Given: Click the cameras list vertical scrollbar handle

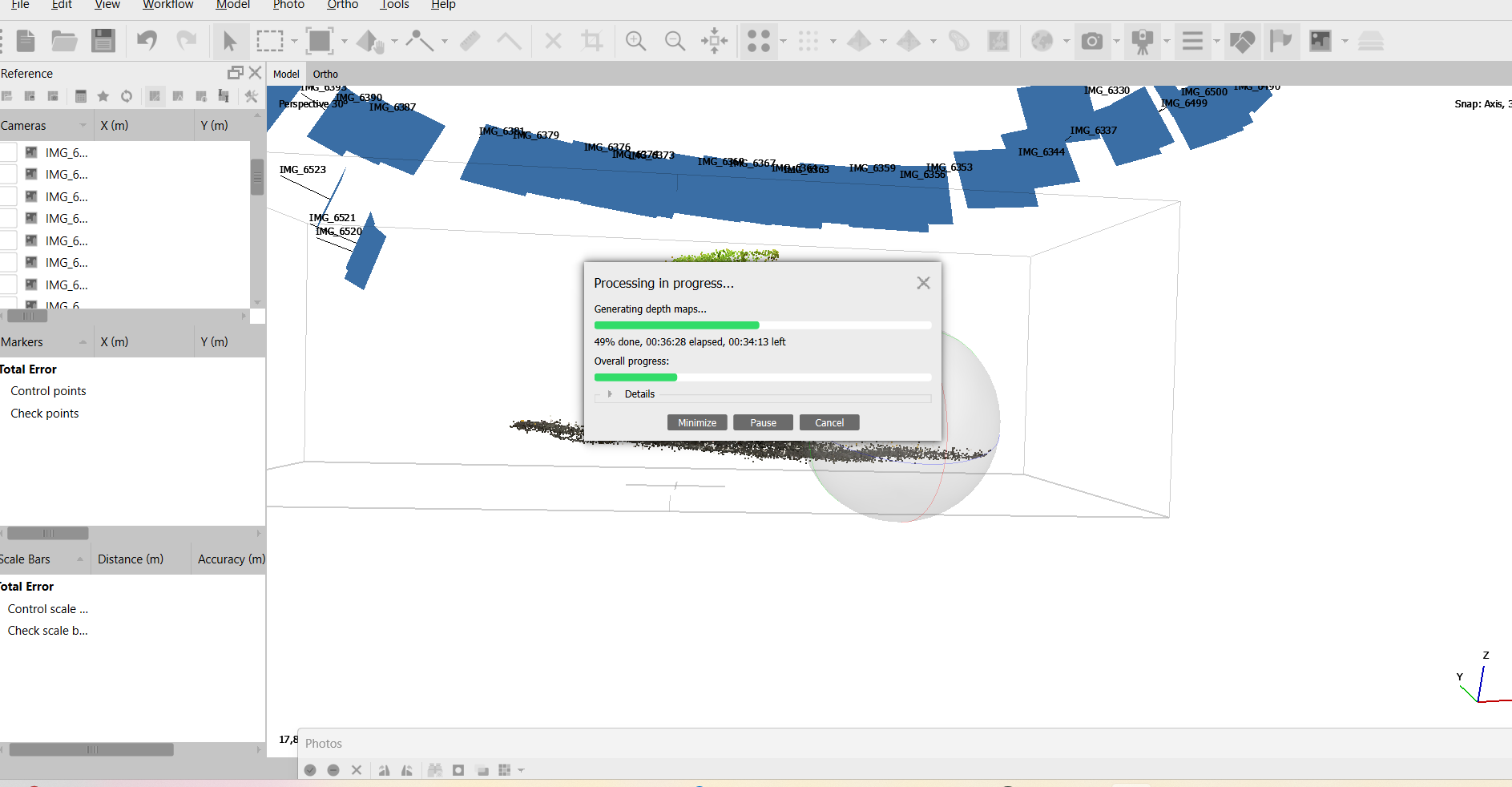Looking at the screenshot, I should click(x=257, y=176).
